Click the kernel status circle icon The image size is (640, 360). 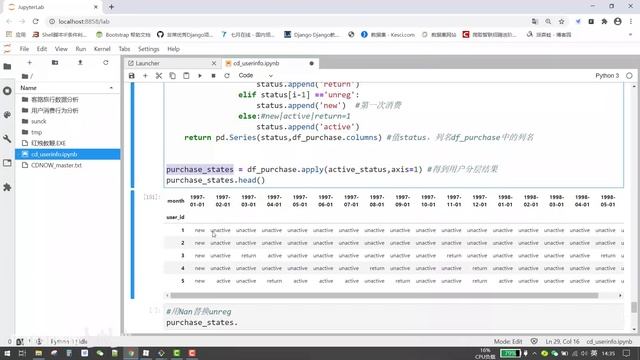pyautogui.click(x=629, y=76)
